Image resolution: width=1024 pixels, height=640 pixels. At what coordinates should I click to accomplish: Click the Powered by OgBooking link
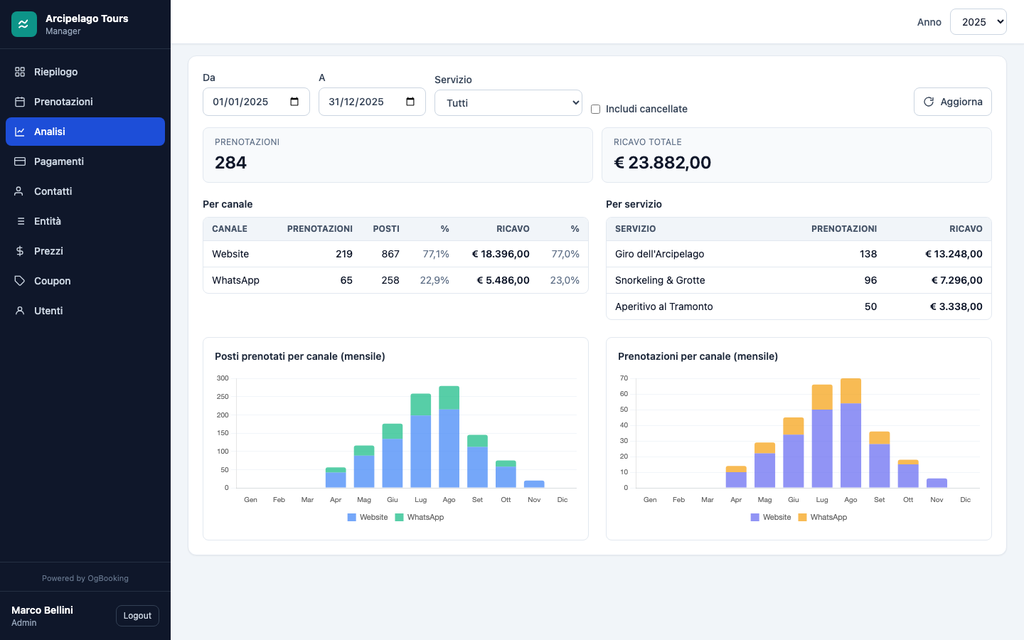(x=85, y=578)
